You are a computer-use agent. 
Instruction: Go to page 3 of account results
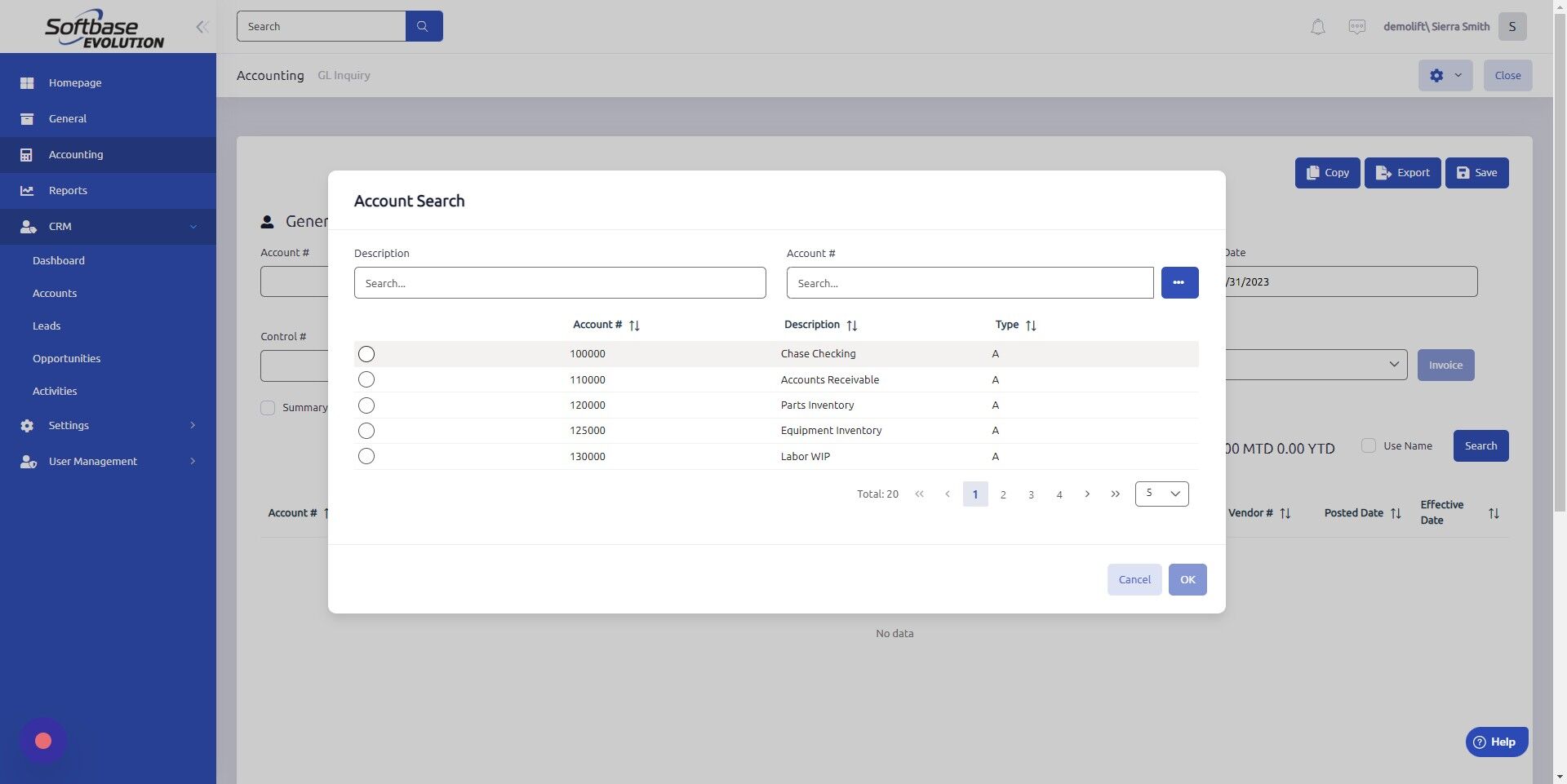point(1031,494)
